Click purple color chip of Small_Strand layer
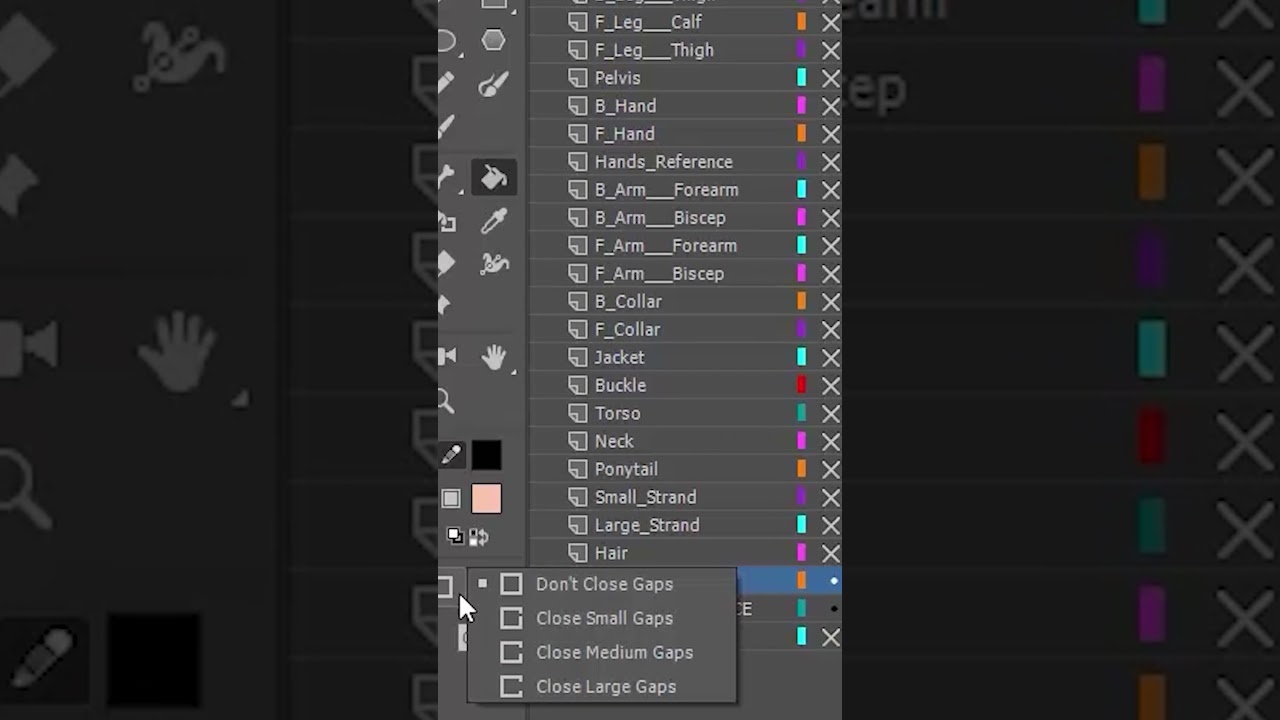The width and height of the screenshot is (1280, 720). (x=802, y=497)
